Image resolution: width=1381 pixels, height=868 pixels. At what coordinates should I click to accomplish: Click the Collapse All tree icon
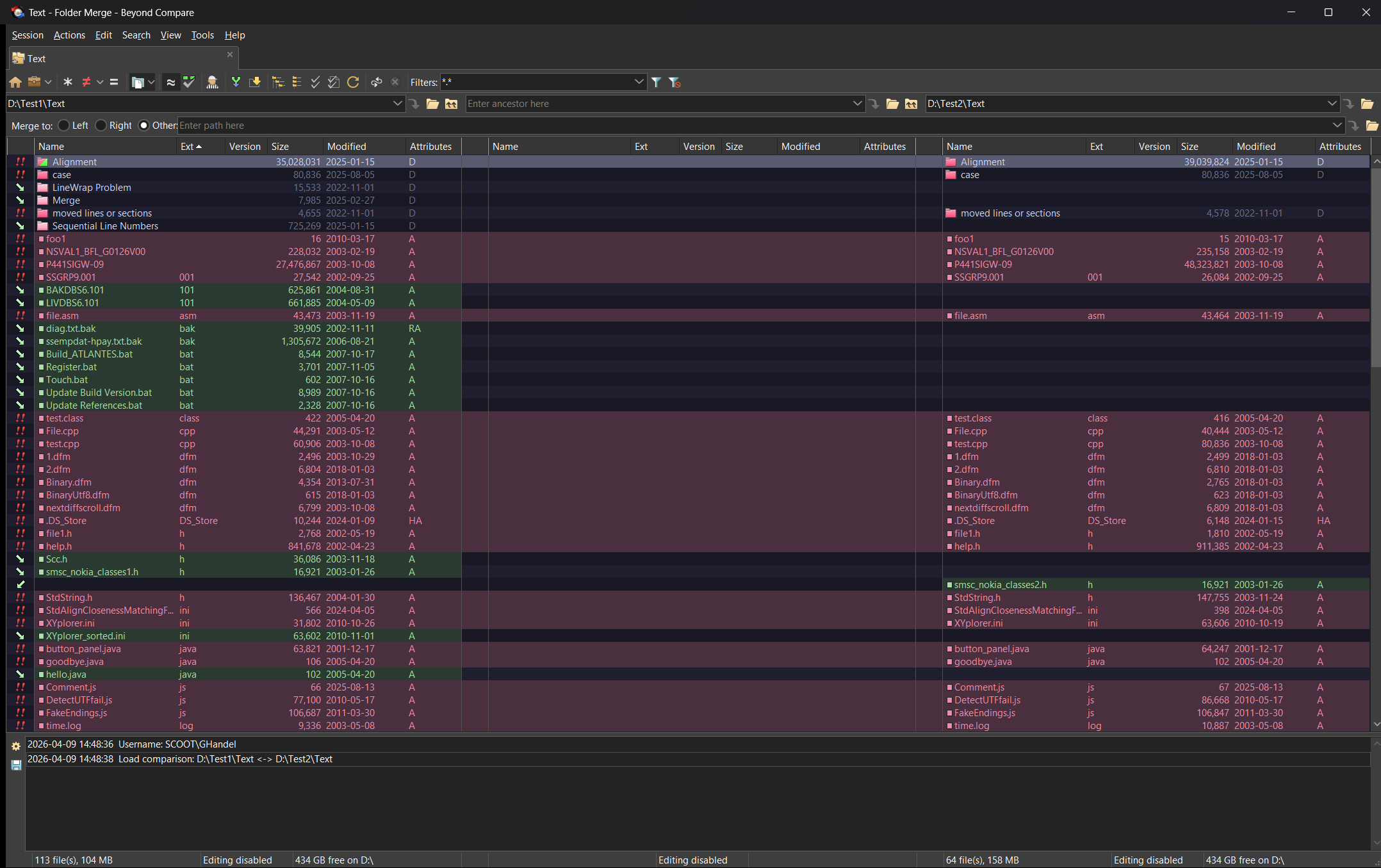[x=297, y=82]
